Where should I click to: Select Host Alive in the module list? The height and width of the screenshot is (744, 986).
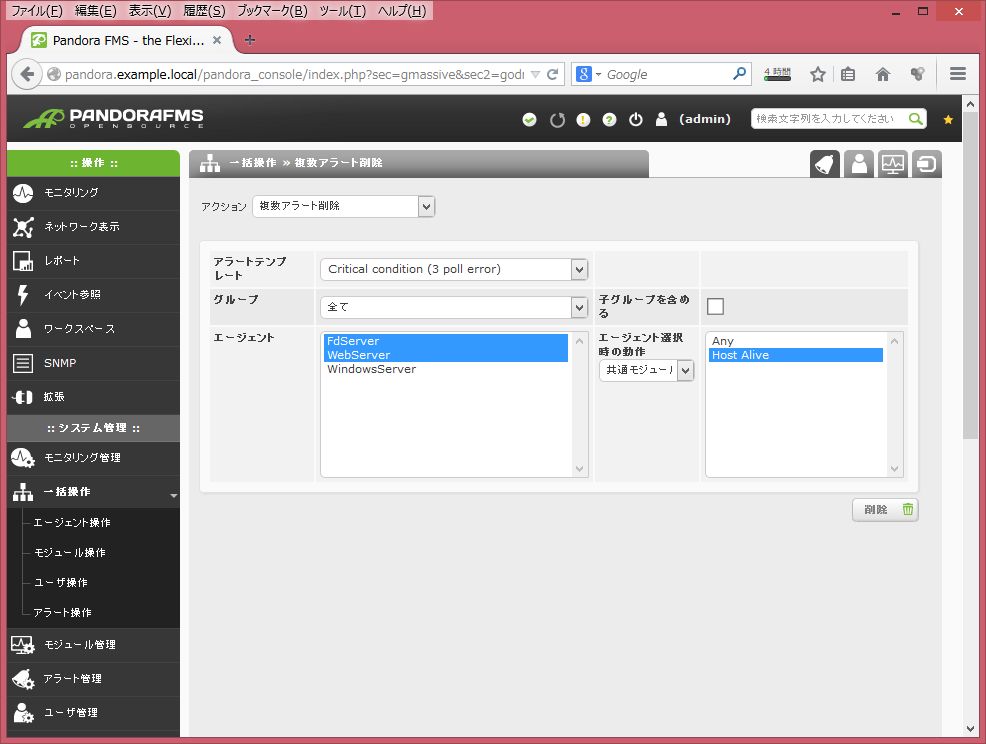pos(795,355)
